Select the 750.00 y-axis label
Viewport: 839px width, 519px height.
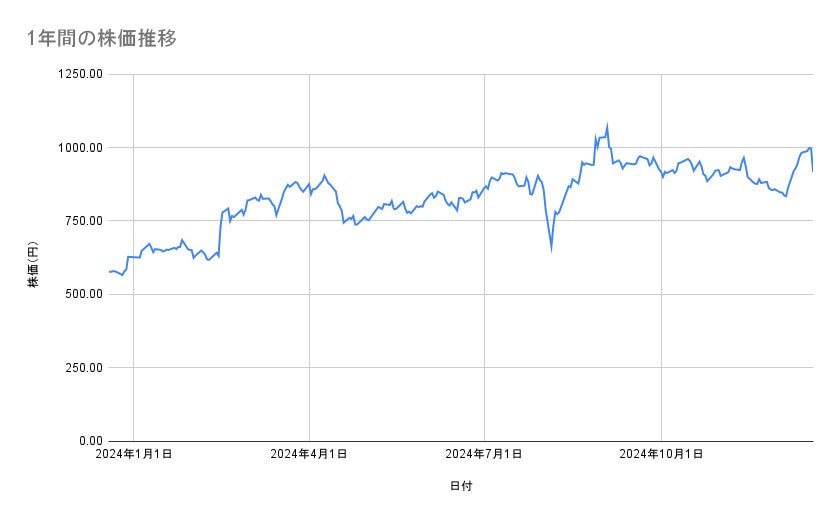(85, 221)
